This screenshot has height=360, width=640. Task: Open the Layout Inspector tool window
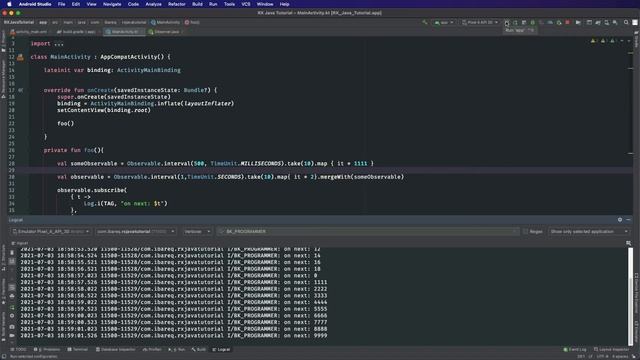coord(611,349)
